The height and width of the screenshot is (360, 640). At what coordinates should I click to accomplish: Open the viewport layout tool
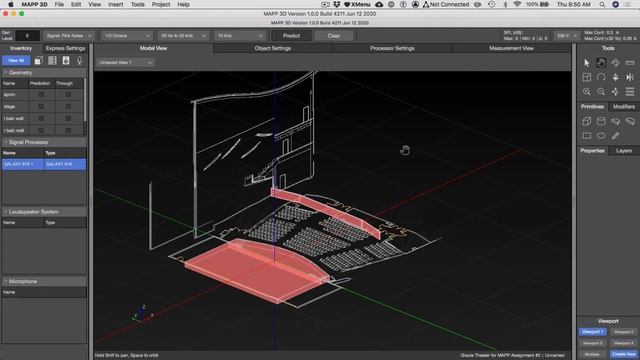[587, 77]
